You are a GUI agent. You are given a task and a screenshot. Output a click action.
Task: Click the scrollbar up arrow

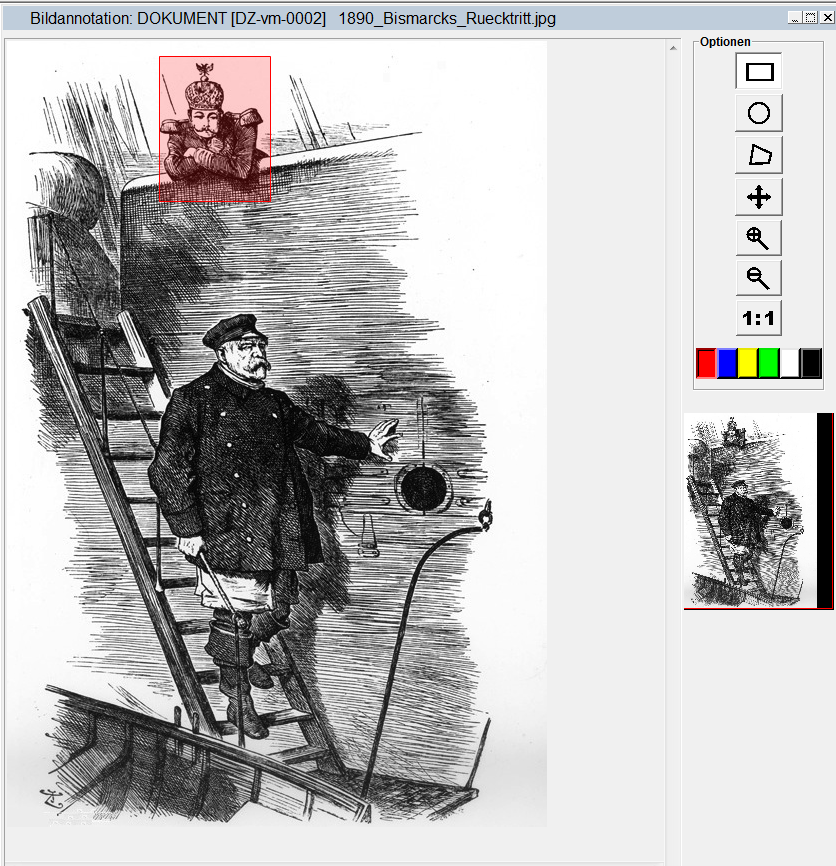point(674,46)
